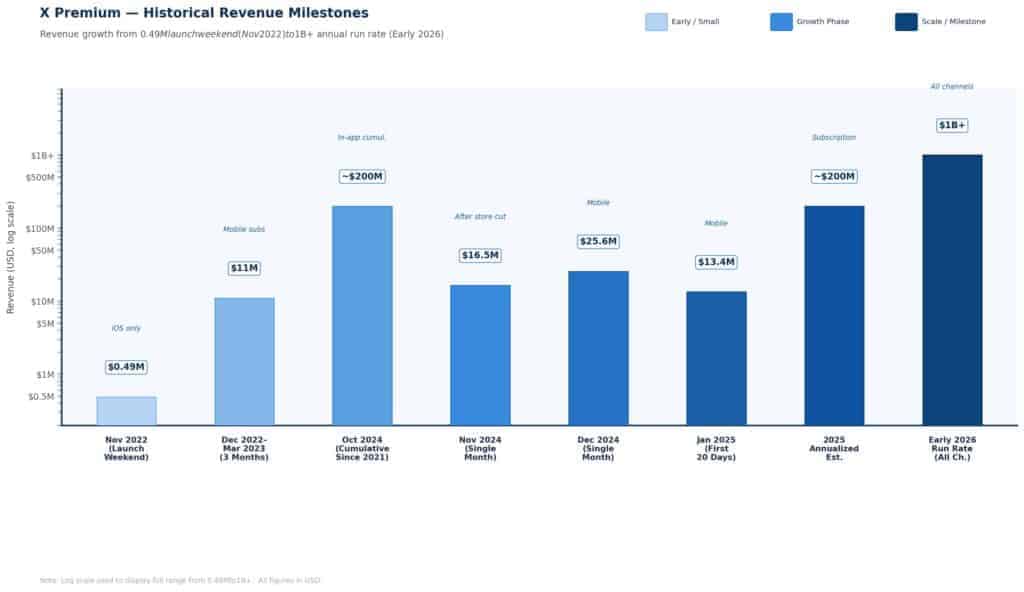Click the $11M value label
The image size is (1024, 592).
click(244, 268)
